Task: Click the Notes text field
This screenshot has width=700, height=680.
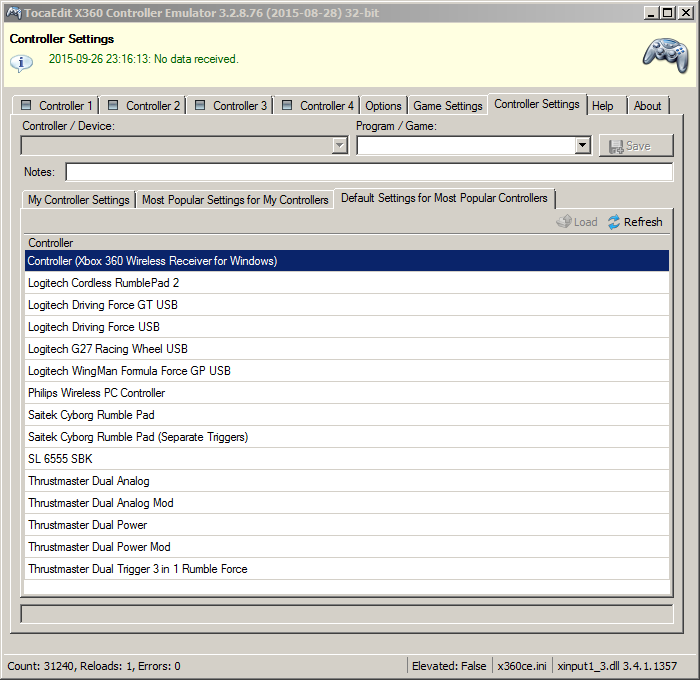Action: point(369,172)
